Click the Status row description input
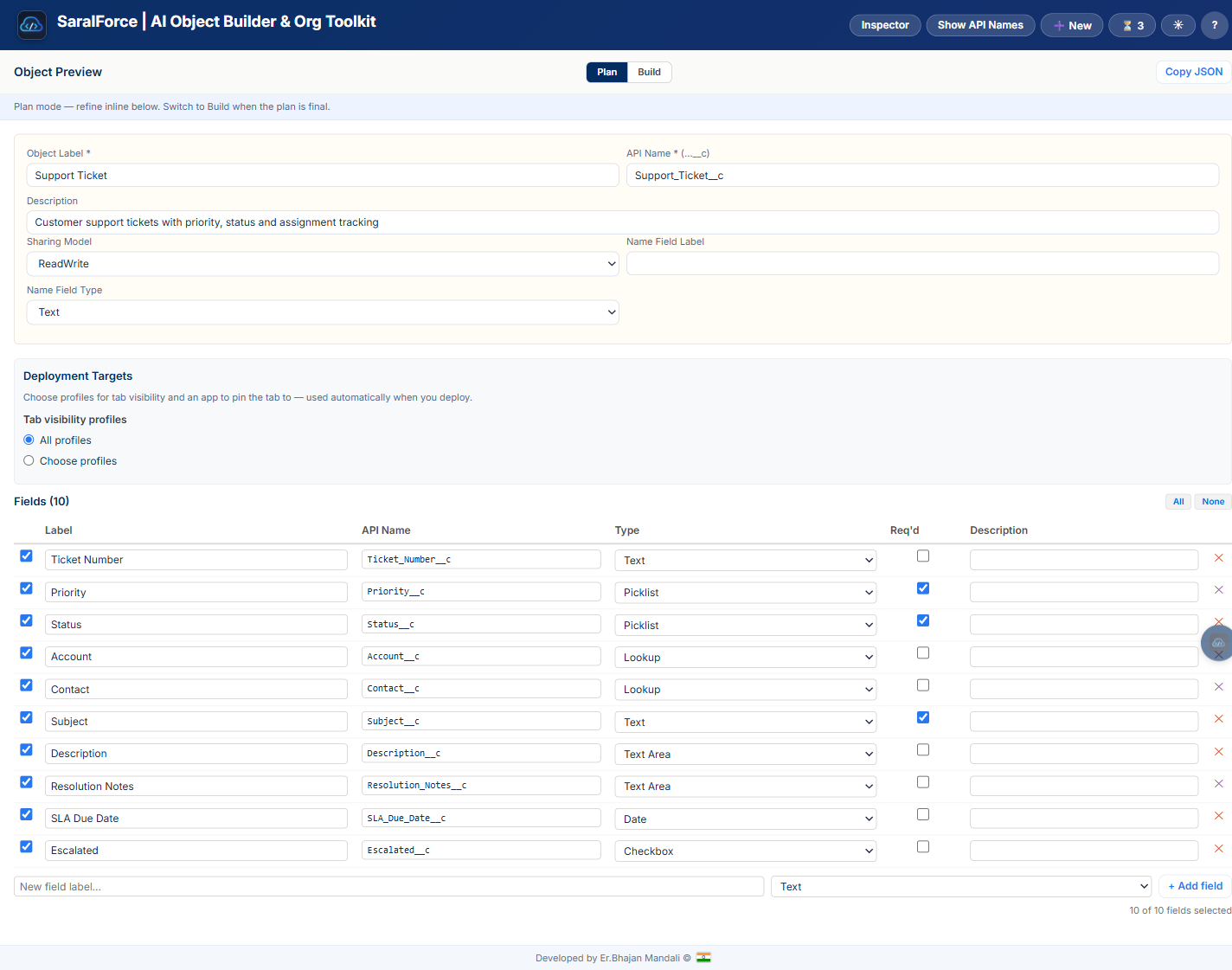 click(x=1084, y=625)
